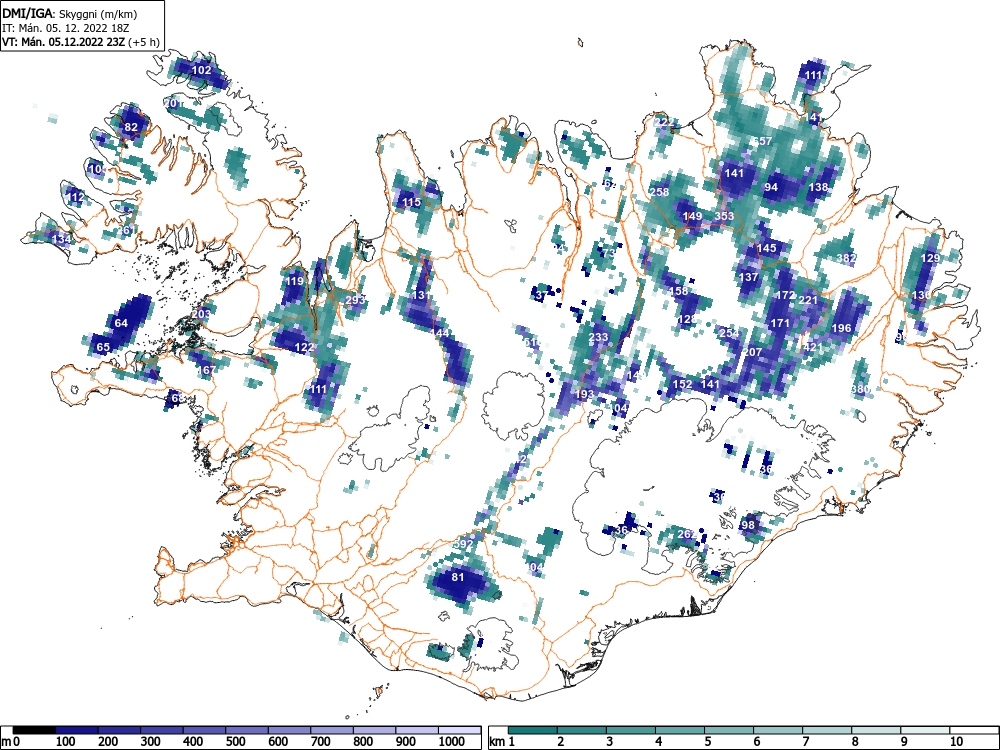The width and height of the screenshot is (1000, 750).
Task: Click the visibility value '145' on the map
Action: pos(767,248)
